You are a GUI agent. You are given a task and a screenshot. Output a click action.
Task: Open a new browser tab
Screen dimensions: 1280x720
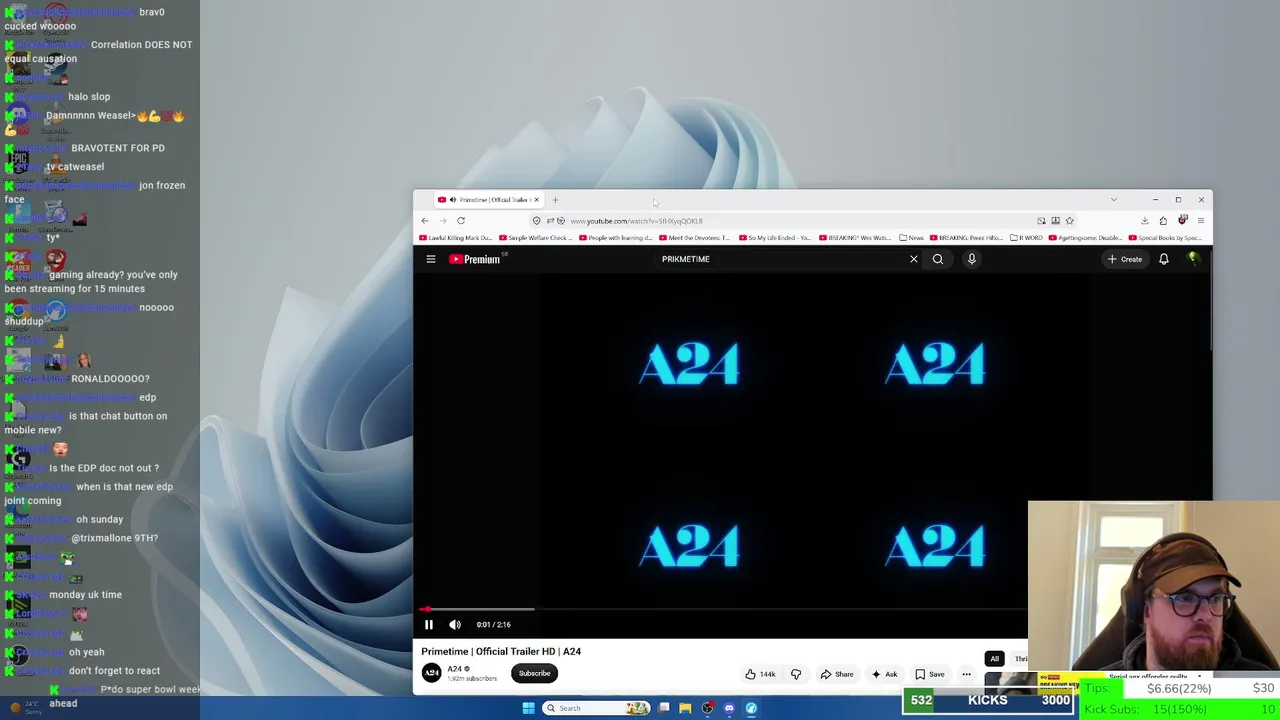pyautogui.click(x=555, y=200)
